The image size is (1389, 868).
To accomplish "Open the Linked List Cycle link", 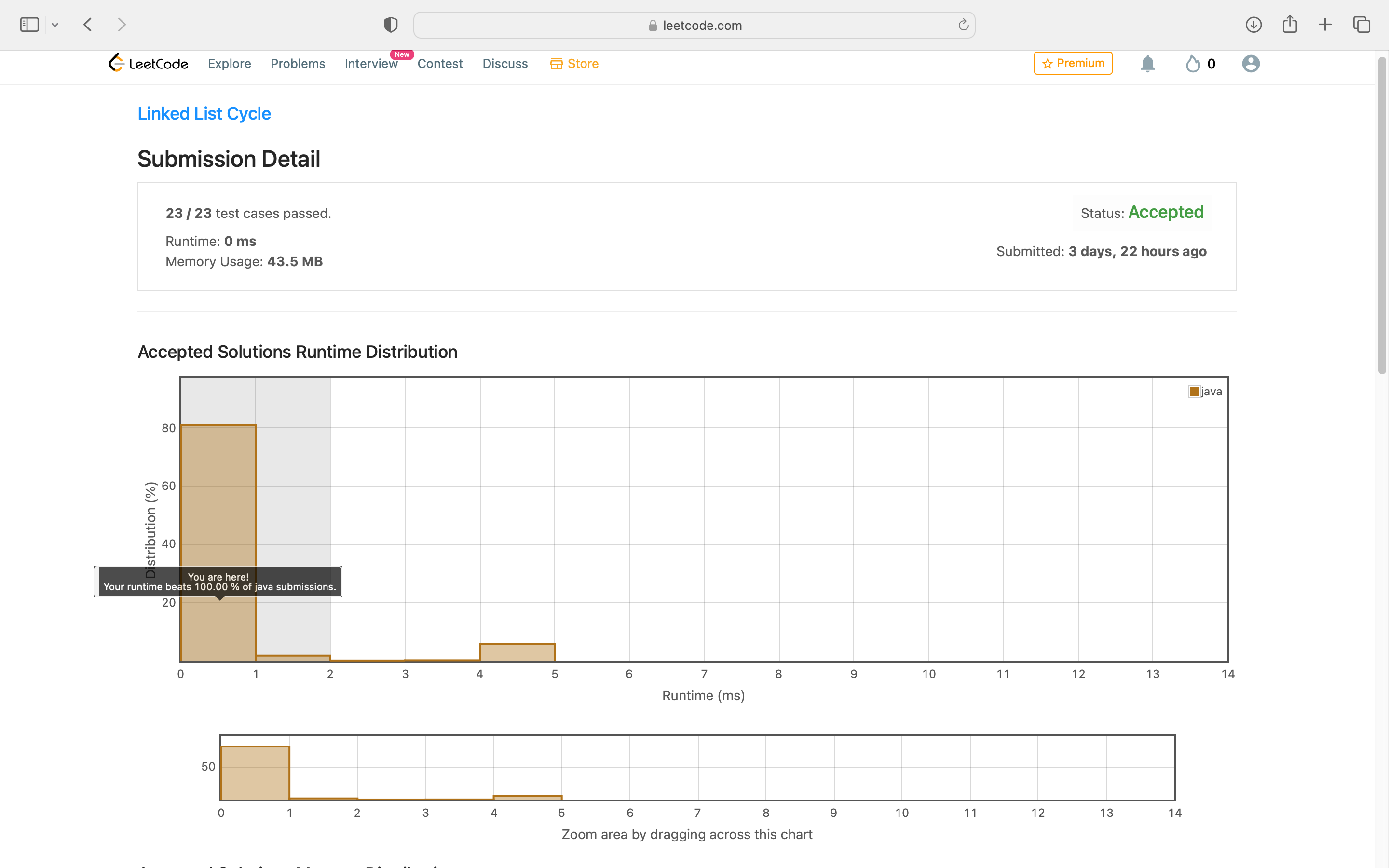I will click(x=204, y=114).
